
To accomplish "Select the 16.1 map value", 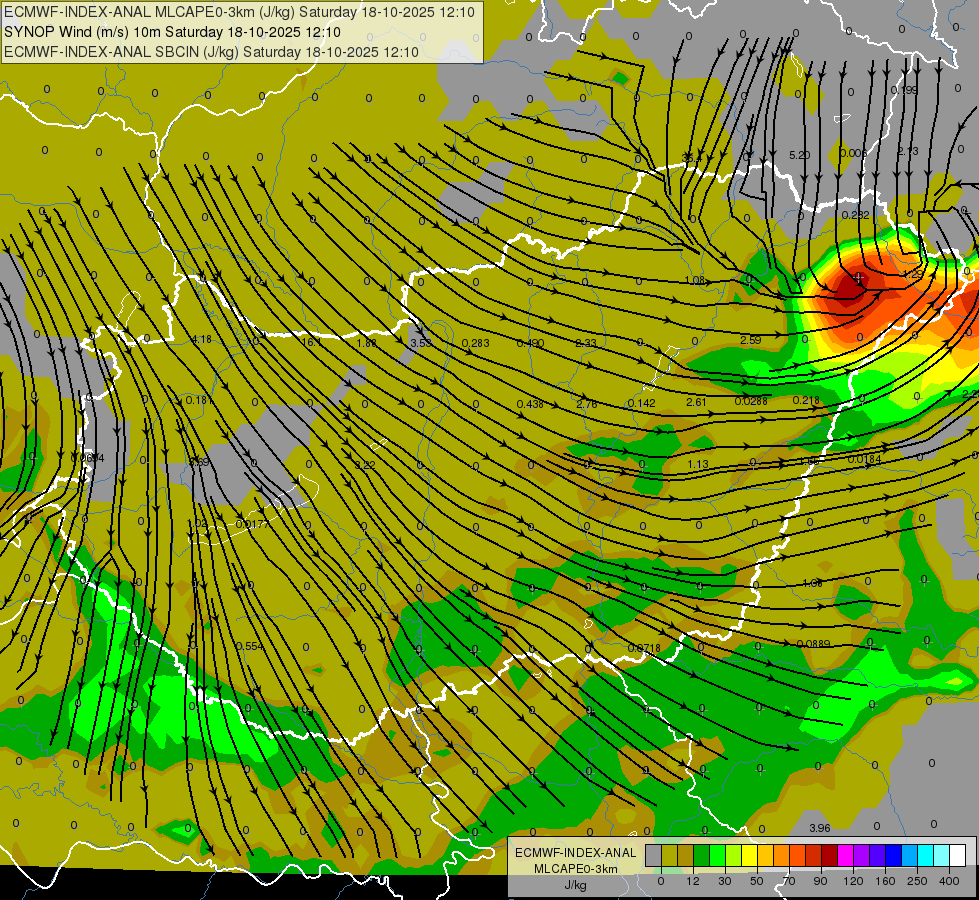I will pos(312,342).
